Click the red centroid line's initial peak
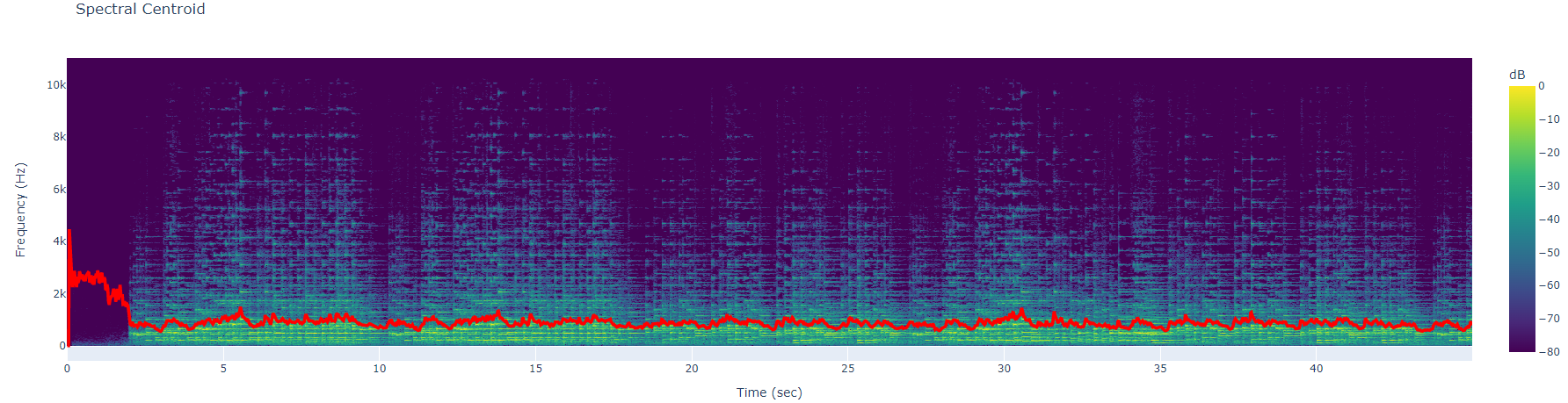 pyautogui.click(x=69, y=232)
